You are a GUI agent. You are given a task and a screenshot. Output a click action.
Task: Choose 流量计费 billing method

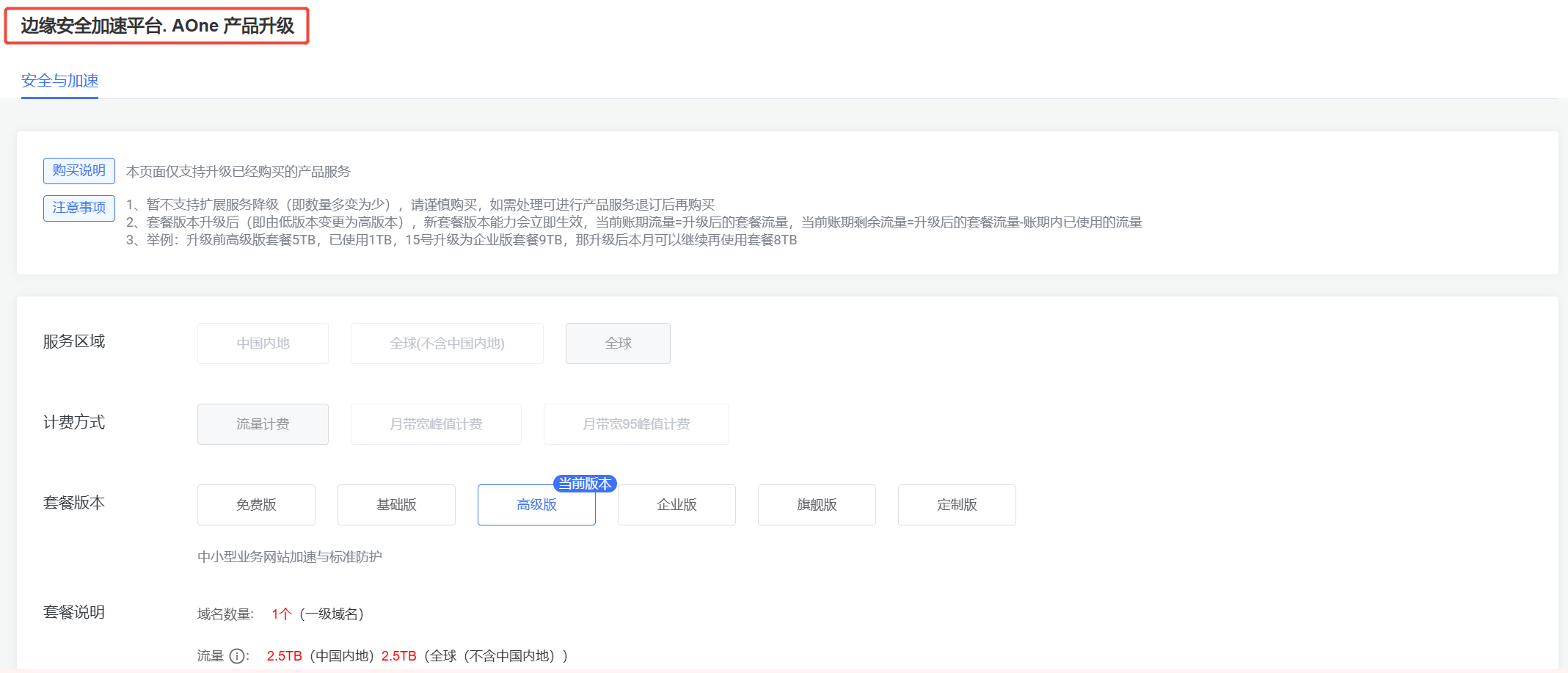pyautogui.click(x=263, y=424)
